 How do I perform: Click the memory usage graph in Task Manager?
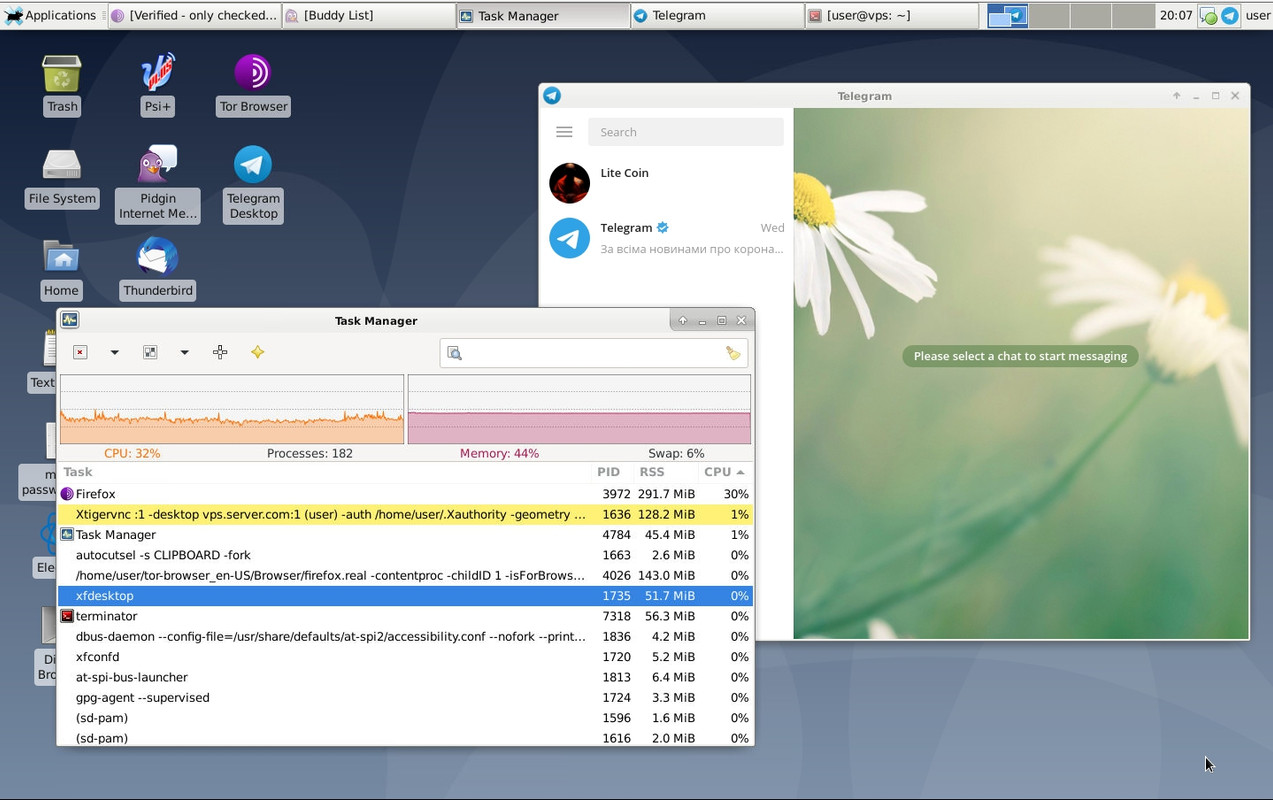tap(579, 409)
